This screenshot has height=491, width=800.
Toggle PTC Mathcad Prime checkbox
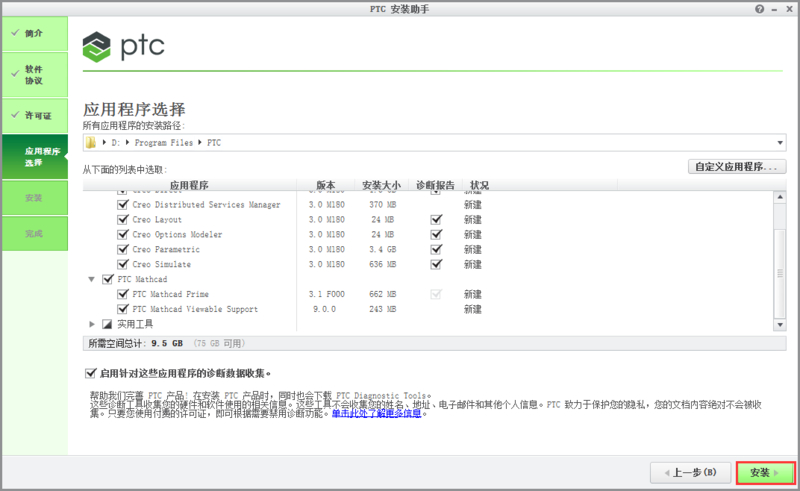point(123,294)
